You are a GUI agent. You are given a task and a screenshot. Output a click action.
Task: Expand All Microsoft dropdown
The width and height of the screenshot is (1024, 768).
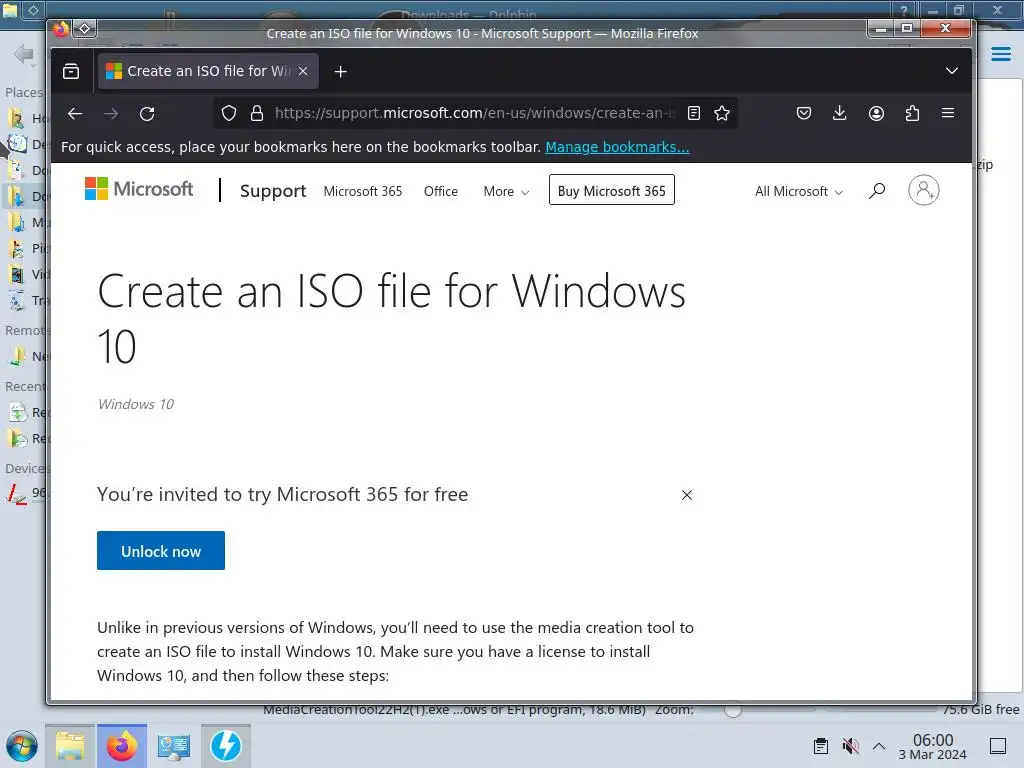(799, 191)
